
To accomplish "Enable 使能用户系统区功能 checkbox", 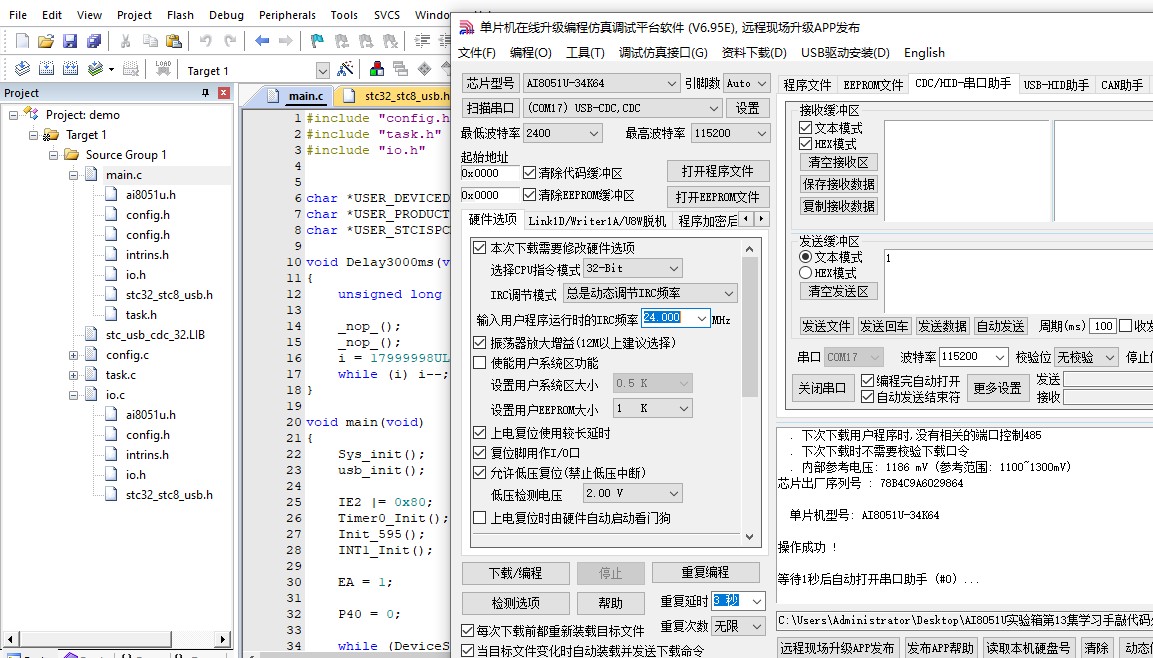I will click(479, 362).
